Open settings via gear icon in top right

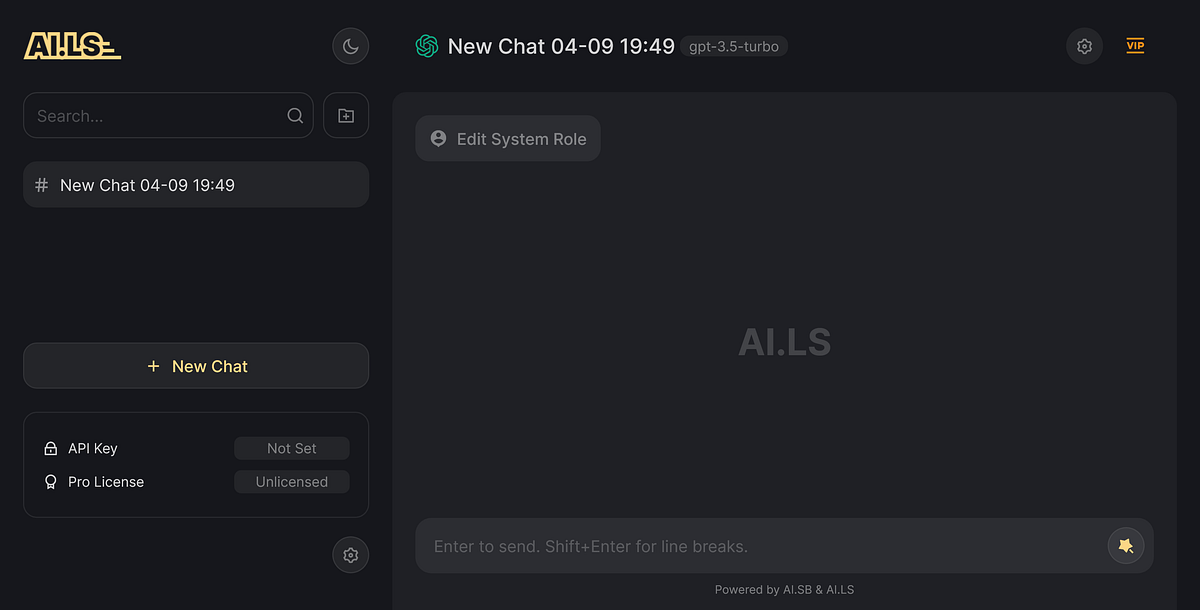pyautogui.click(x=1084, y=46)
